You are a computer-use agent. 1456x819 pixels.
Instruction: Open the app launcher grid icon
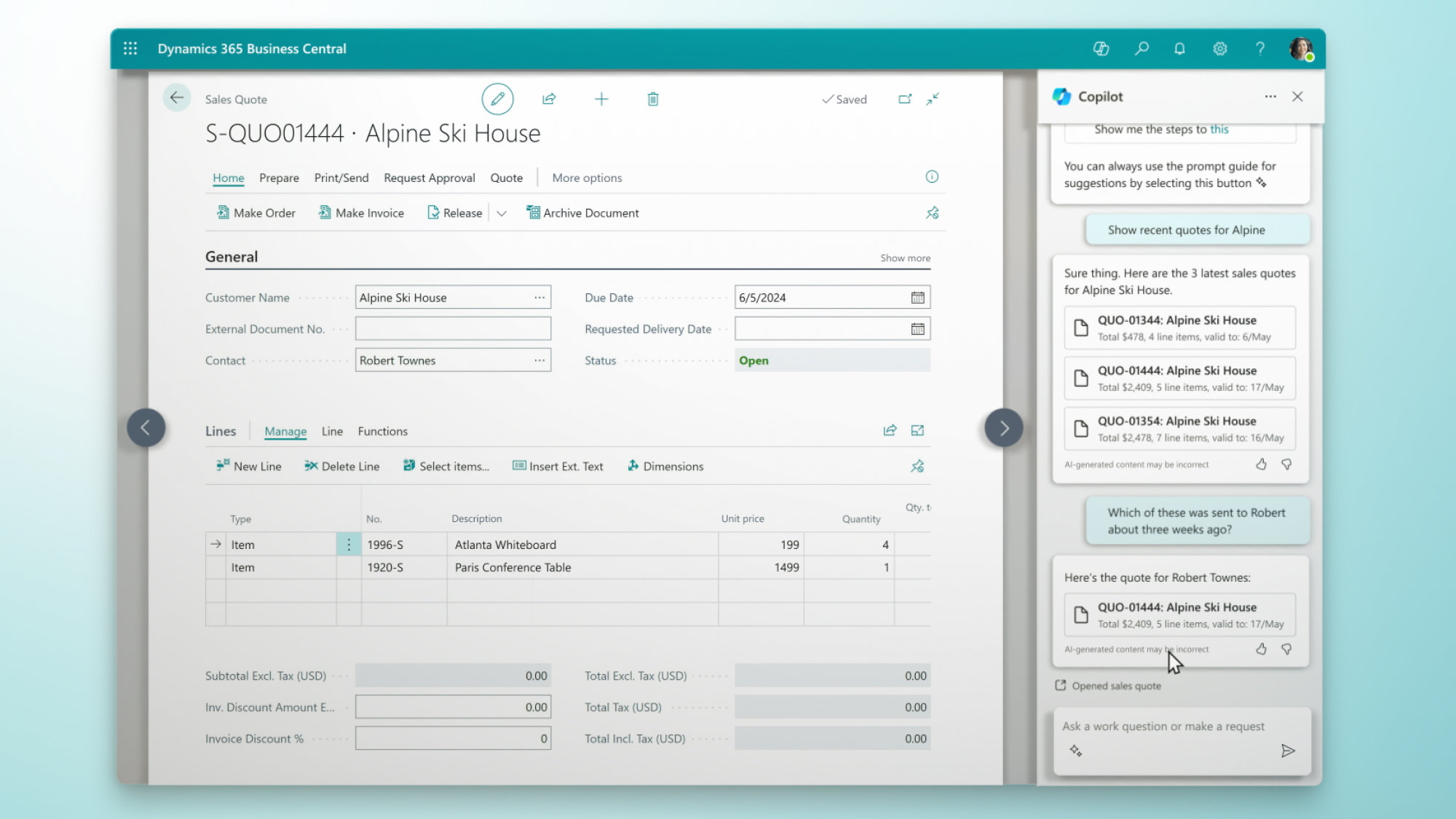[130, 49]
